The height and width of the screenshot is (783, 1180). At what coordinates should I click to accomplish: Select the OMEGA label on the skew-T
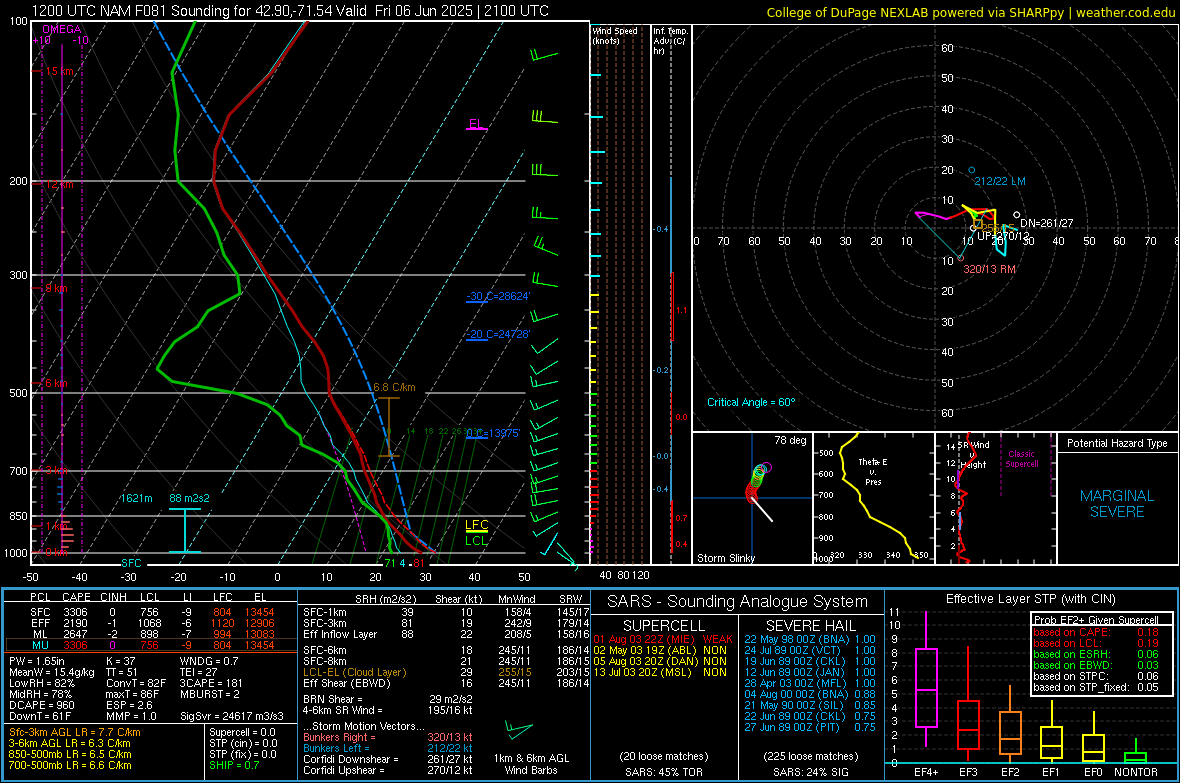(x=62, y=29)
